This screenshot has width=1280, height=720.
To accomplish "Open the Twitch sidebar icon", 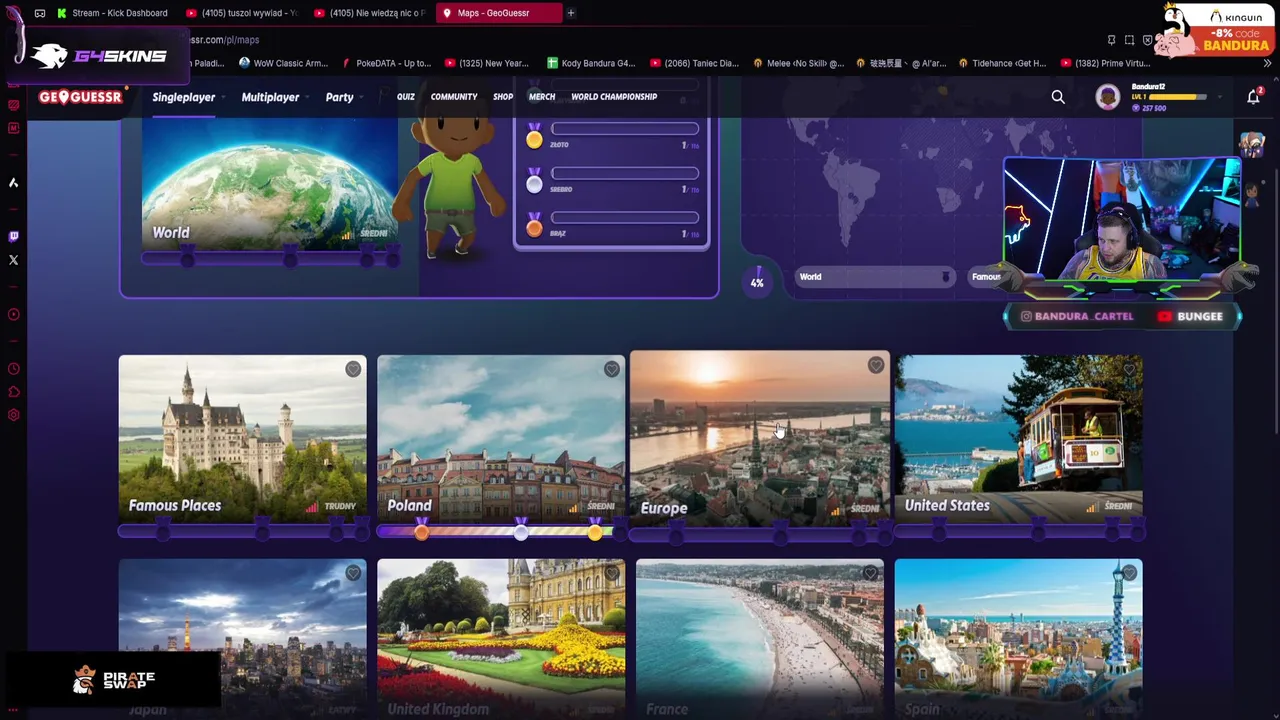I will [13, 237].
